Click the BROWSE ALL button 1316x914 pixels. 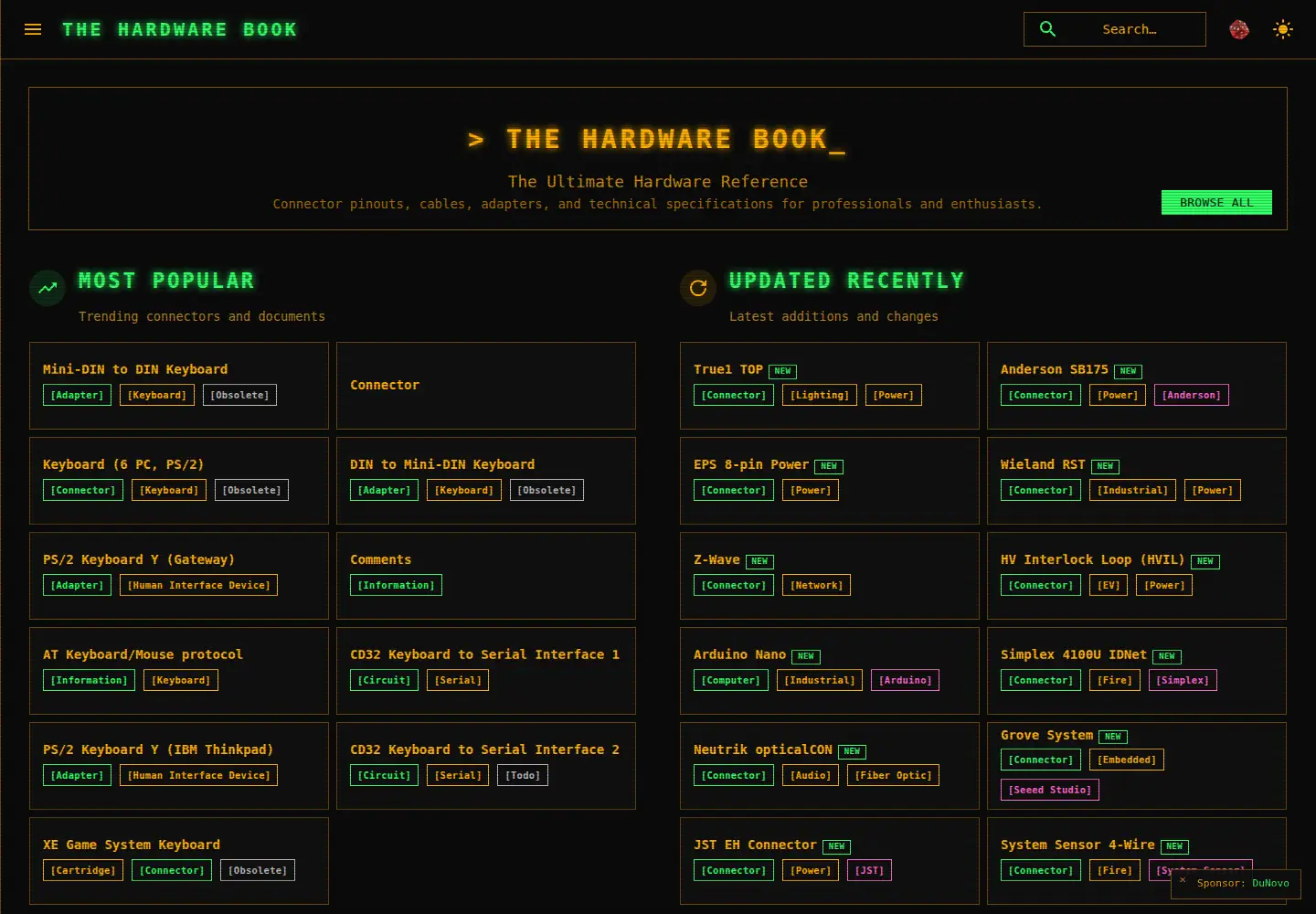pos(1216,202)
